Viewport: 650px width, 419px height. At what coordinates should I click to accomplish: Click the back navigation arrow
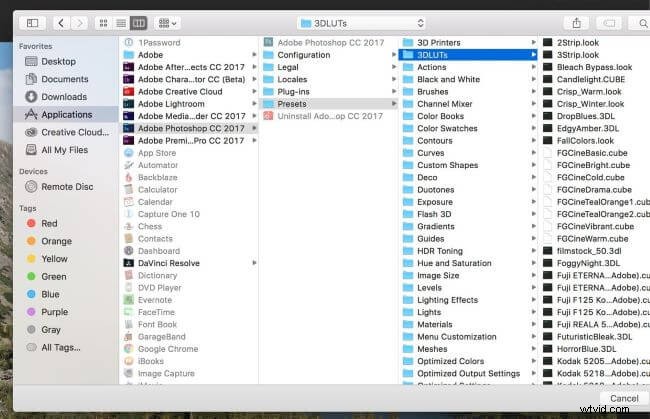[x=61, y=22]
